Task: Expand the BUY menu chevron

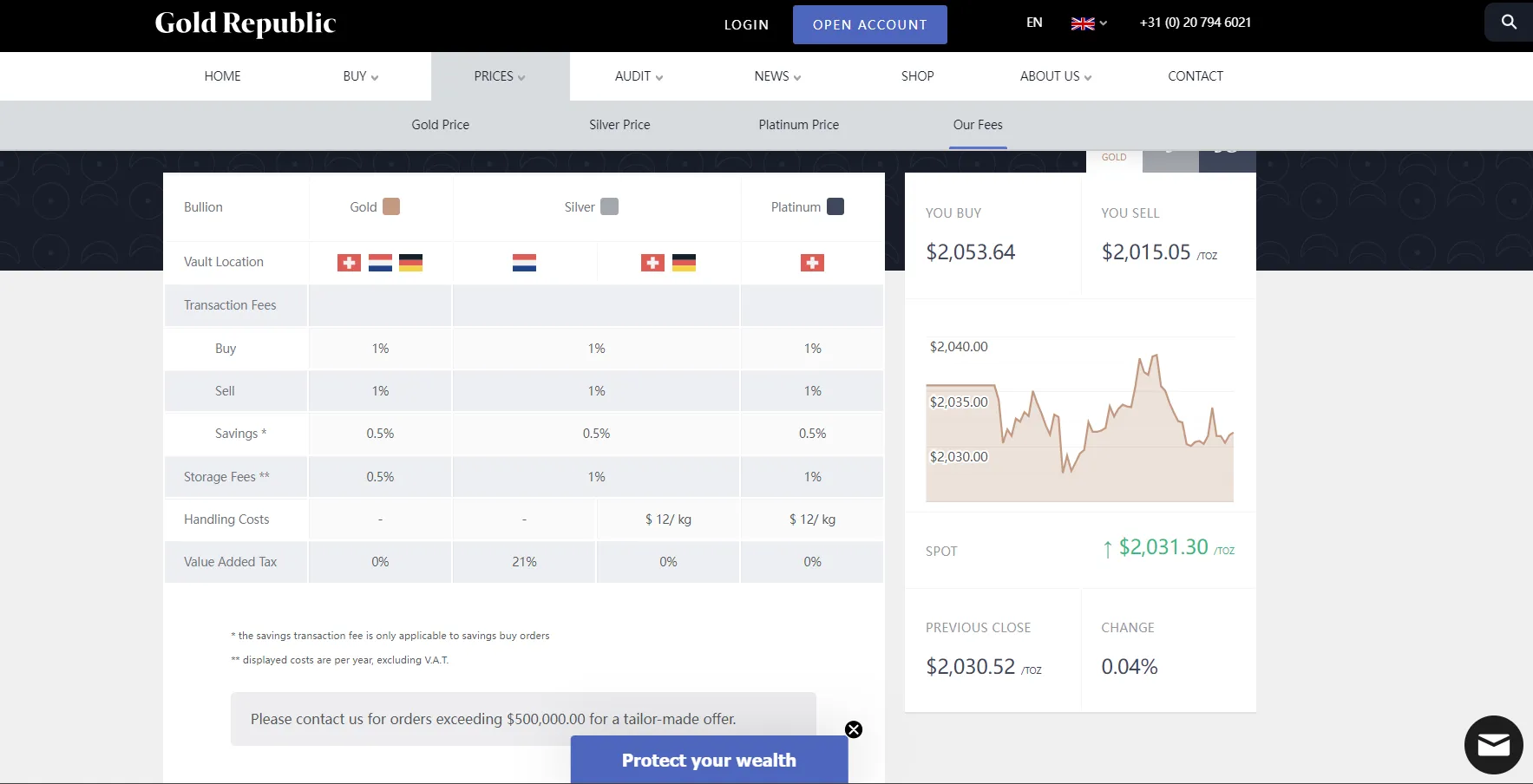Action: 375,77
